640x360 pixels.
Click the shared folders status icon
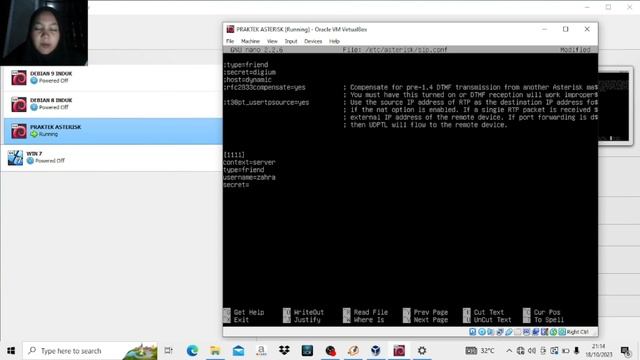(518, 332)
